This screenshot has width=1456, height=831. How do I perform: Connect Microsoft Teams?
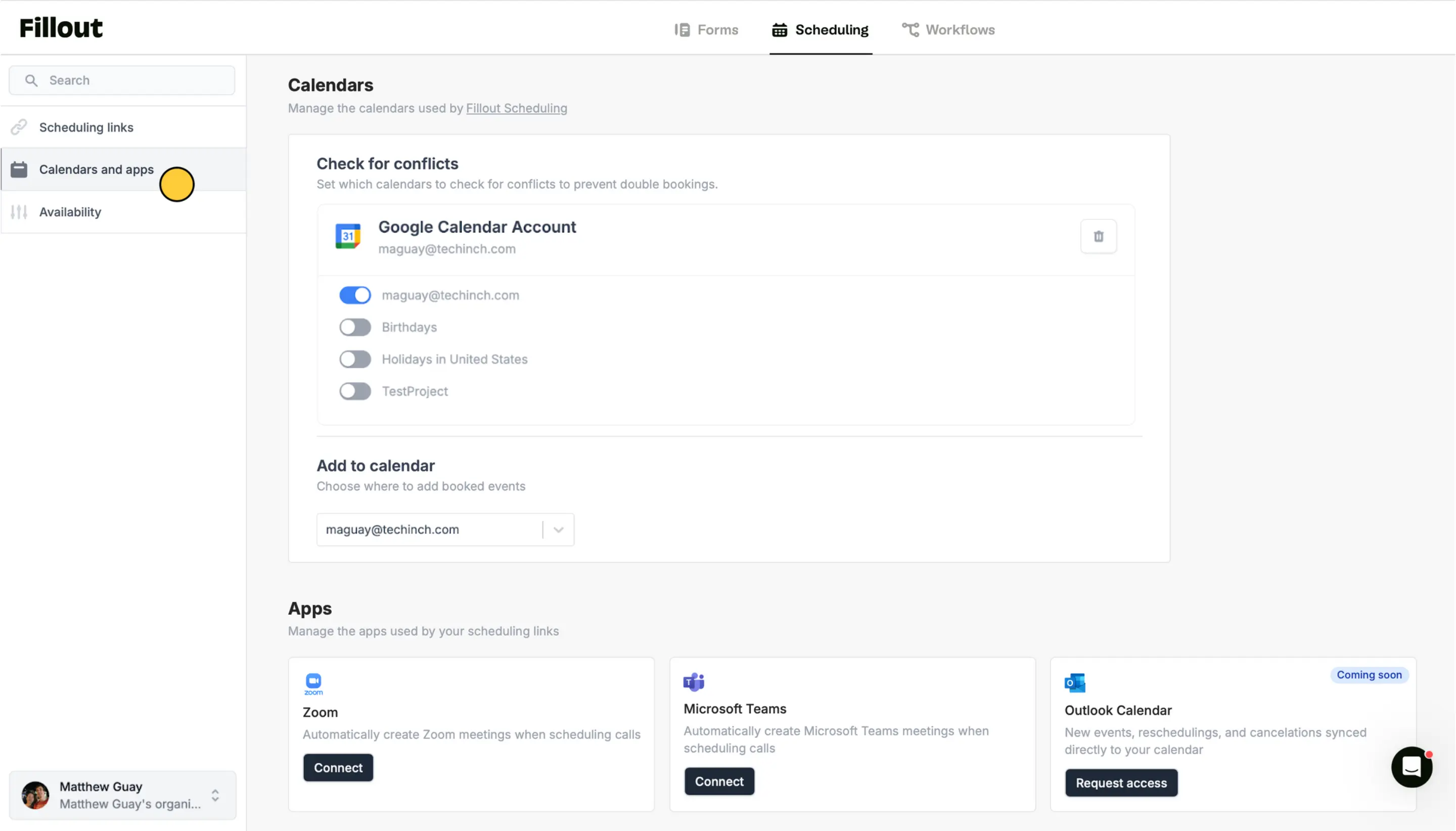click(x=719, y=781)
